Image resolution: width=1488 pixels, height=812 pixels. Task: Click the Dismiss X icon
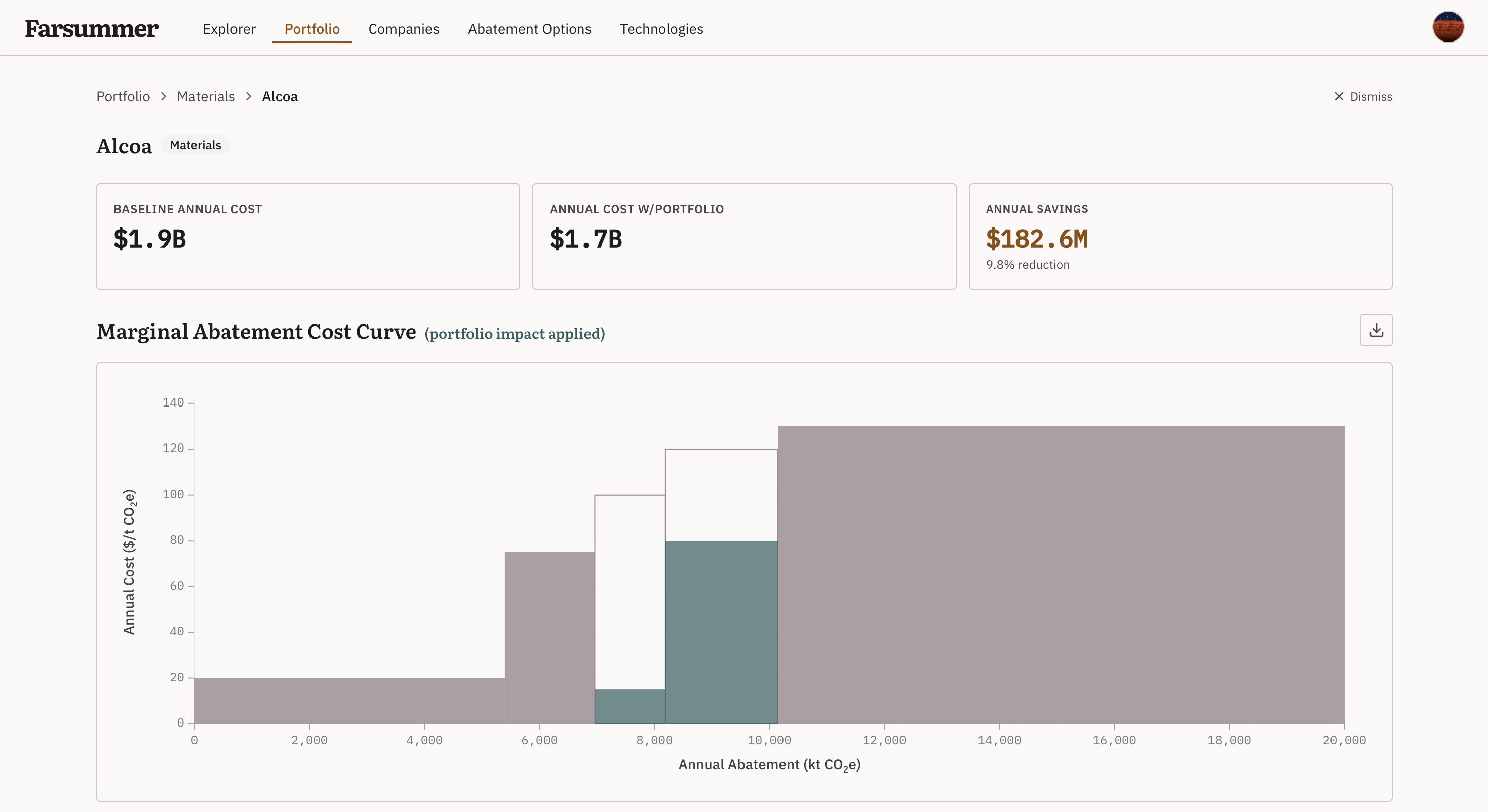click(x=1339, y=97)
